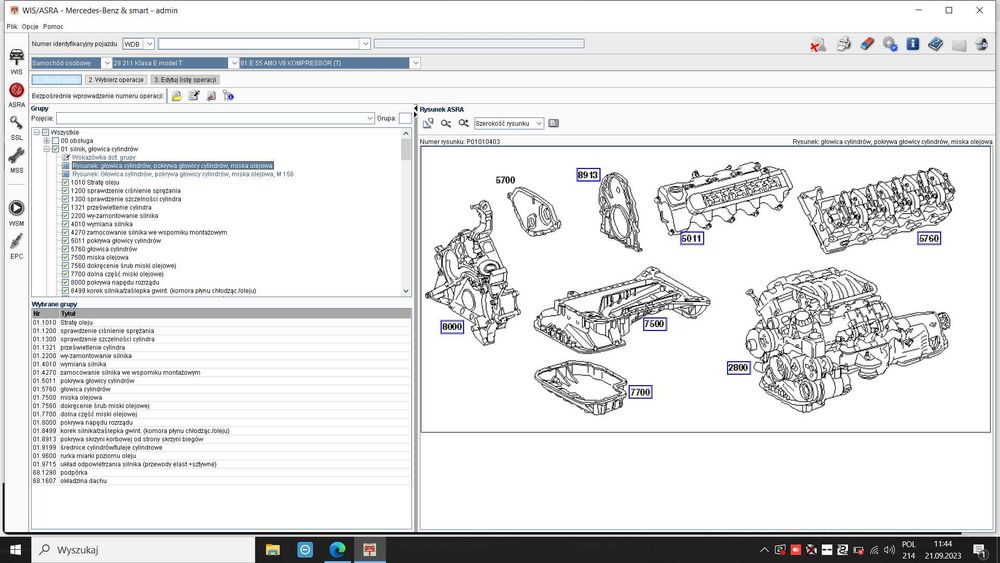Toggle the 5011 pokrywa głowicy cylindrów checkbox
Image resolution: width=1000 pixels, height=563 pixels.
click(x=66, y=241)
